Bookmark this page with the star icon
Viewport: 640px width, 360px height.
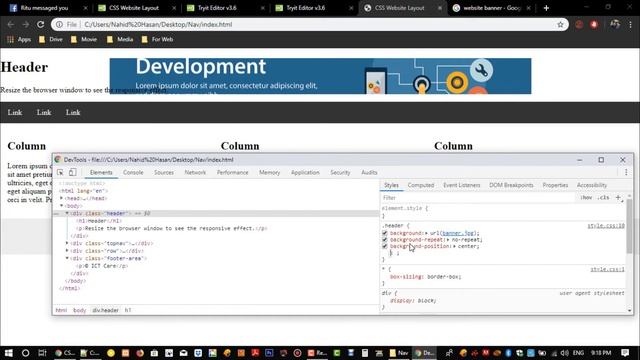pyautogui.click(x=560, y=24)
